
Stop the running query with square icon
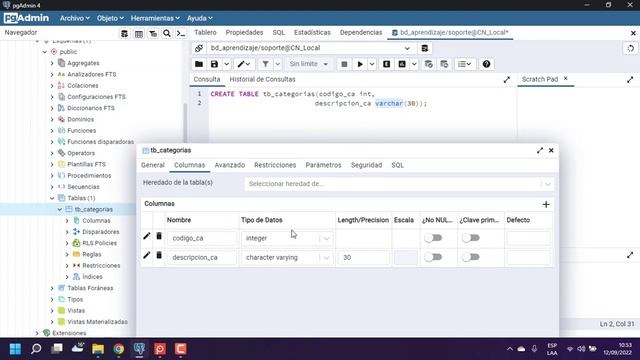coord(344,64)
